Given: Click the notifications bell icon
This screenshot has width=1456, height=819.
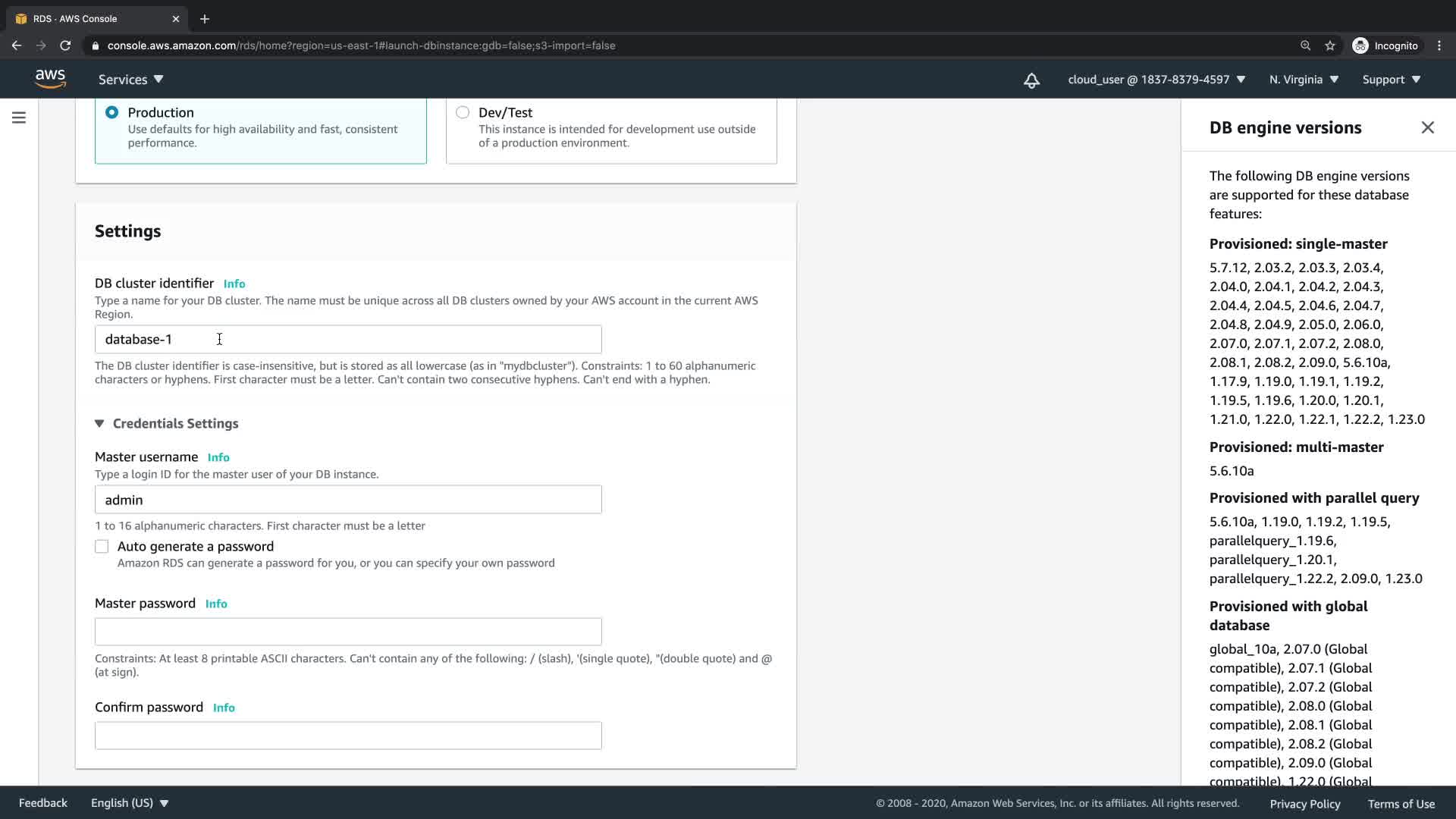Looking at the screenshot, I should (1031, 80).
